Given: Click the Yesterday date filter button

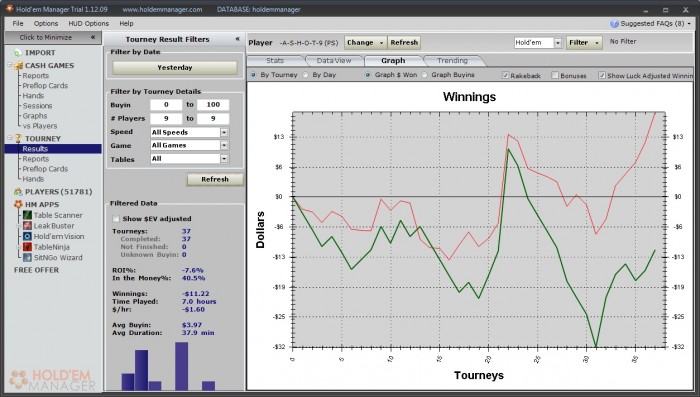Looking at the screenshot, I should pyautogui.click(x=175, y=67).
